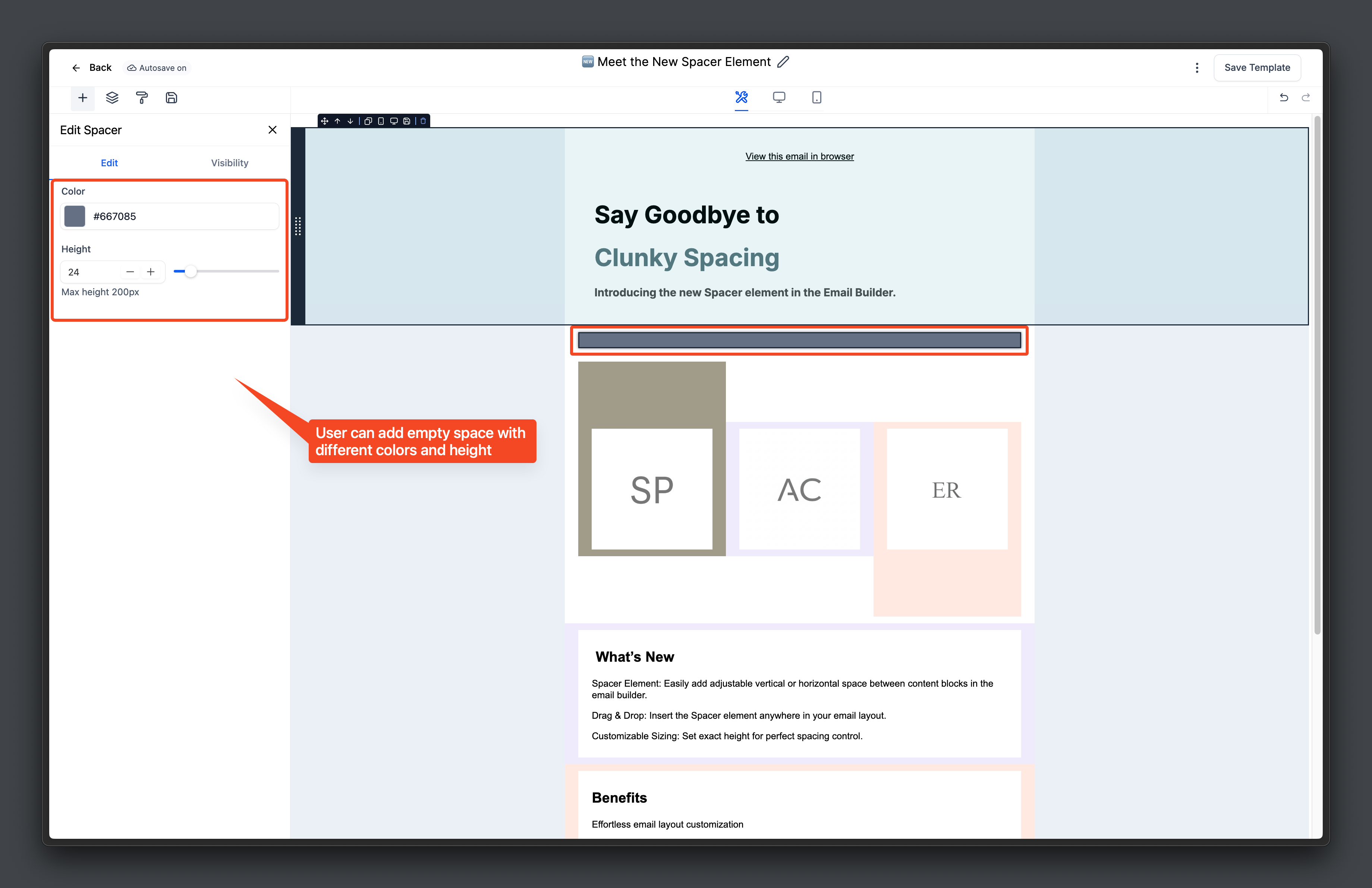
Task: Click Effortless email layout customization text
Action: coord(667,825)
